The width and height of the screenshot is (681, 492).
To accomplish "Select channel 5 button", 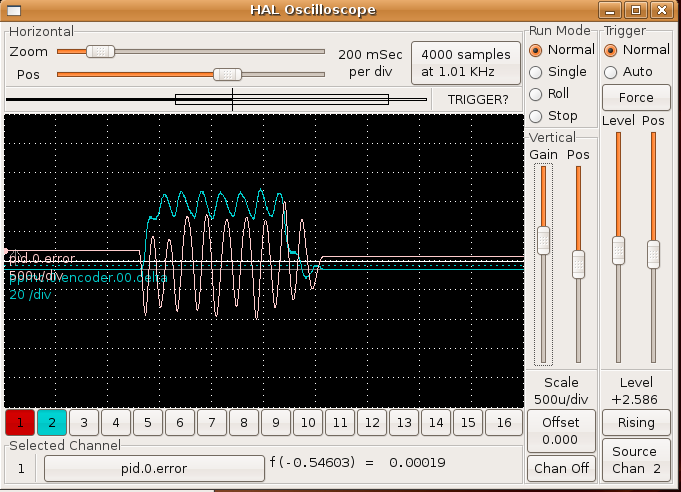I will click(148, 423).
